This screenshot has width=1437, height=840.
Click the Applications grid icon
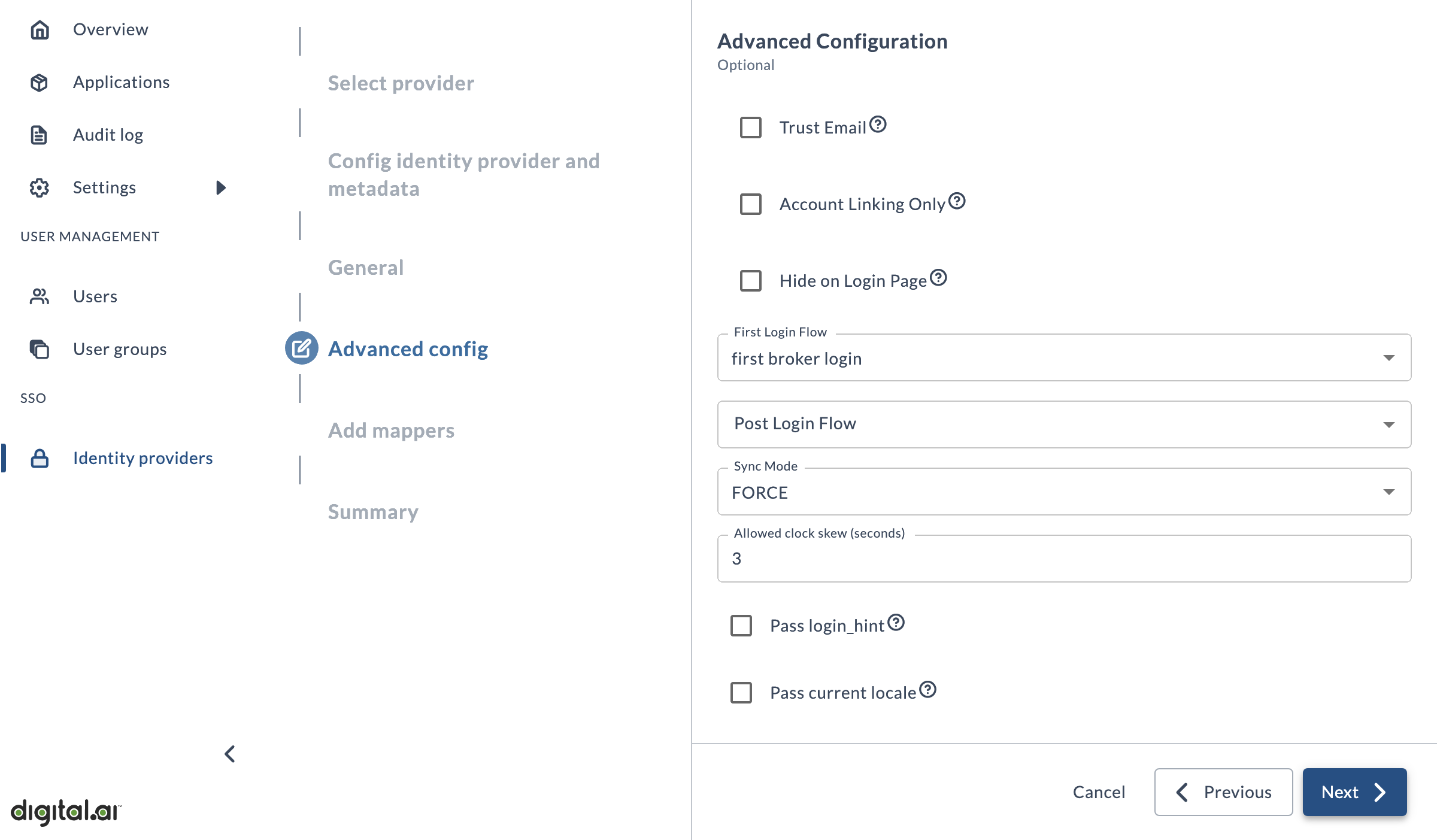(x=40, y=81)
